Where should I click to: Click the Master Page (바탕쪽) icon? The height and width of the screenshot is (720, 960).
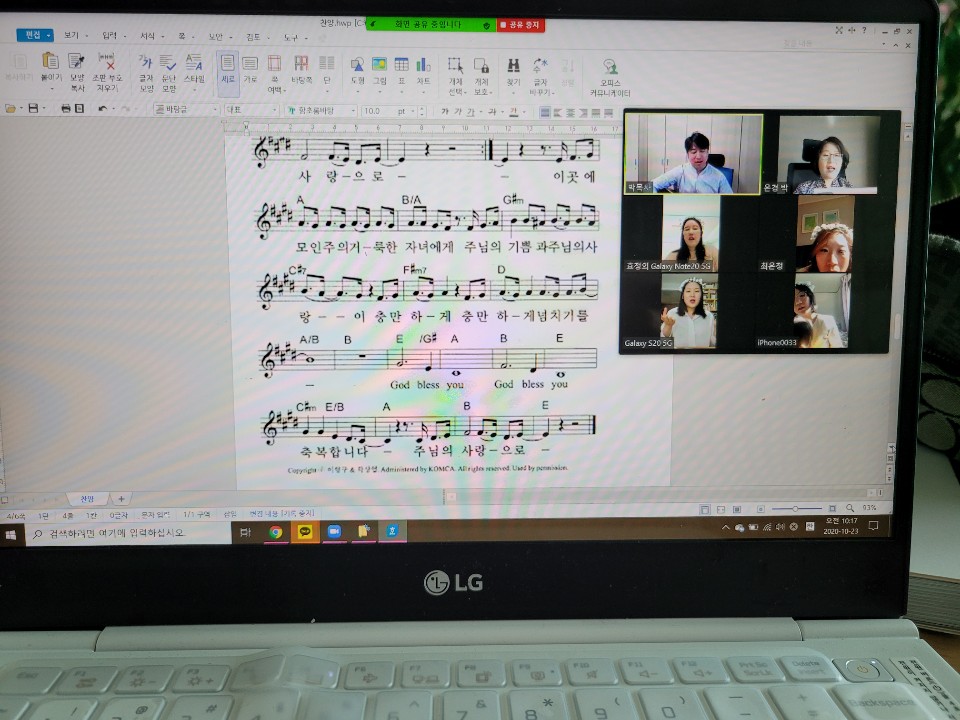pos(301,63)
